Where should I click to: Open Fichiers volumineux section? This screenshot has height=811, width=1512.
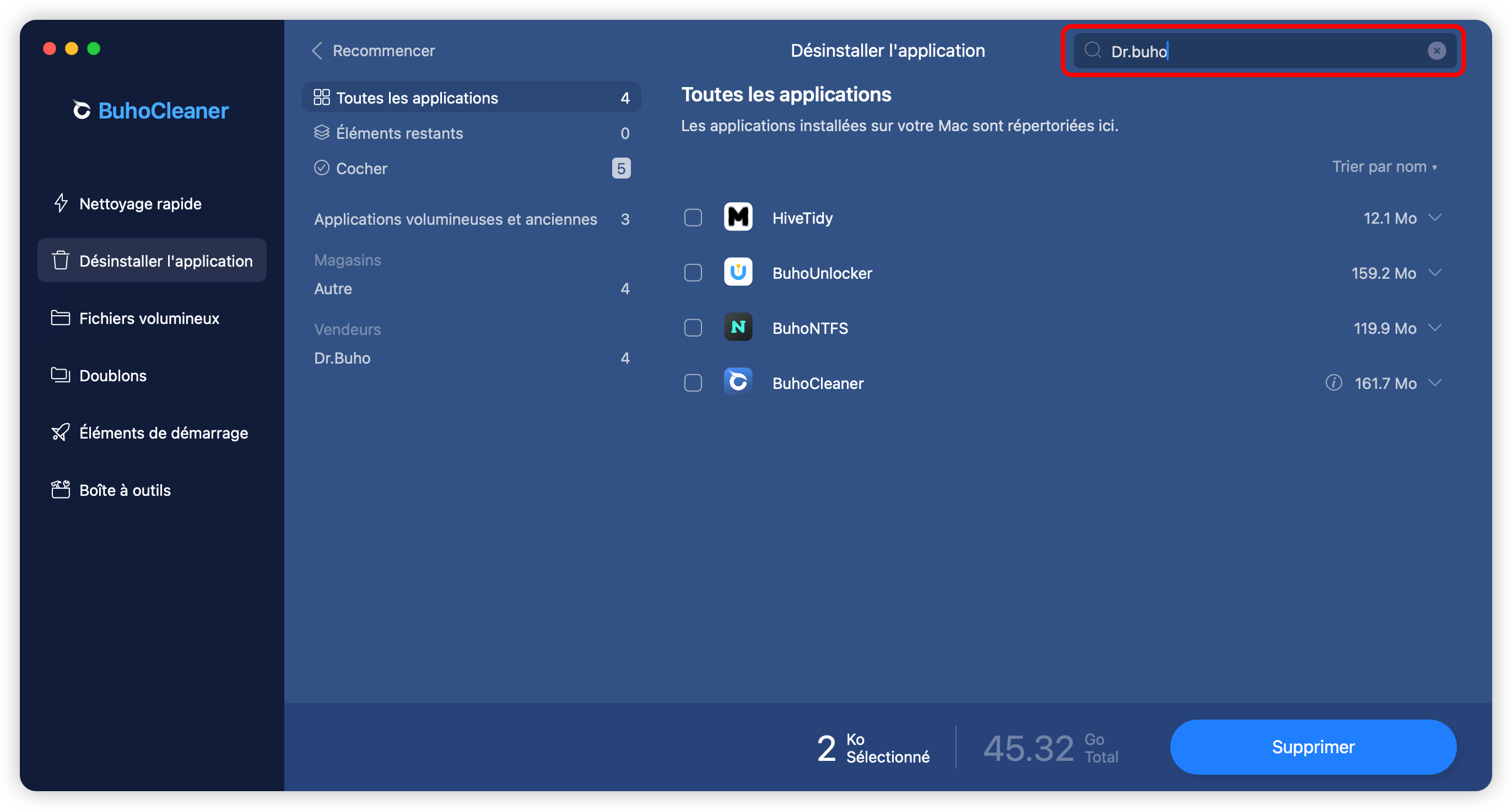(152, 317)
